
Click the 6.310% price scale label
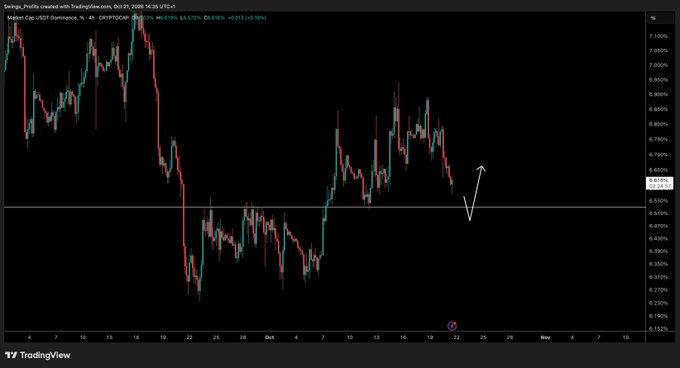[658, 277]
